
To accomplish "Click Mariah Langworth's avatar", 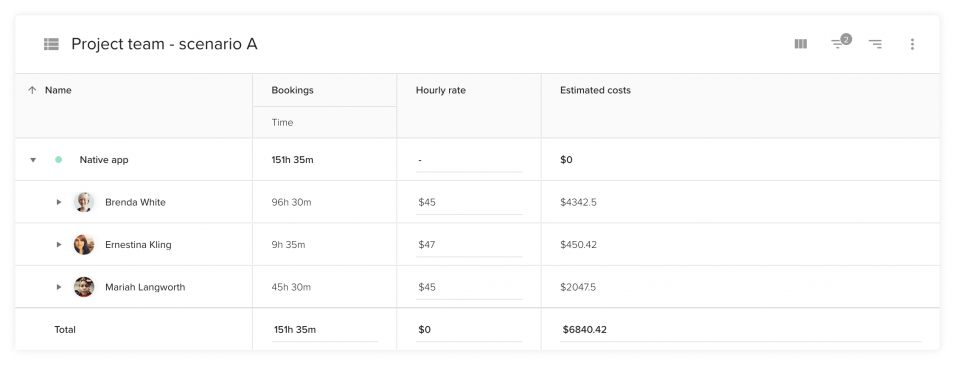I will pos(84,286).
